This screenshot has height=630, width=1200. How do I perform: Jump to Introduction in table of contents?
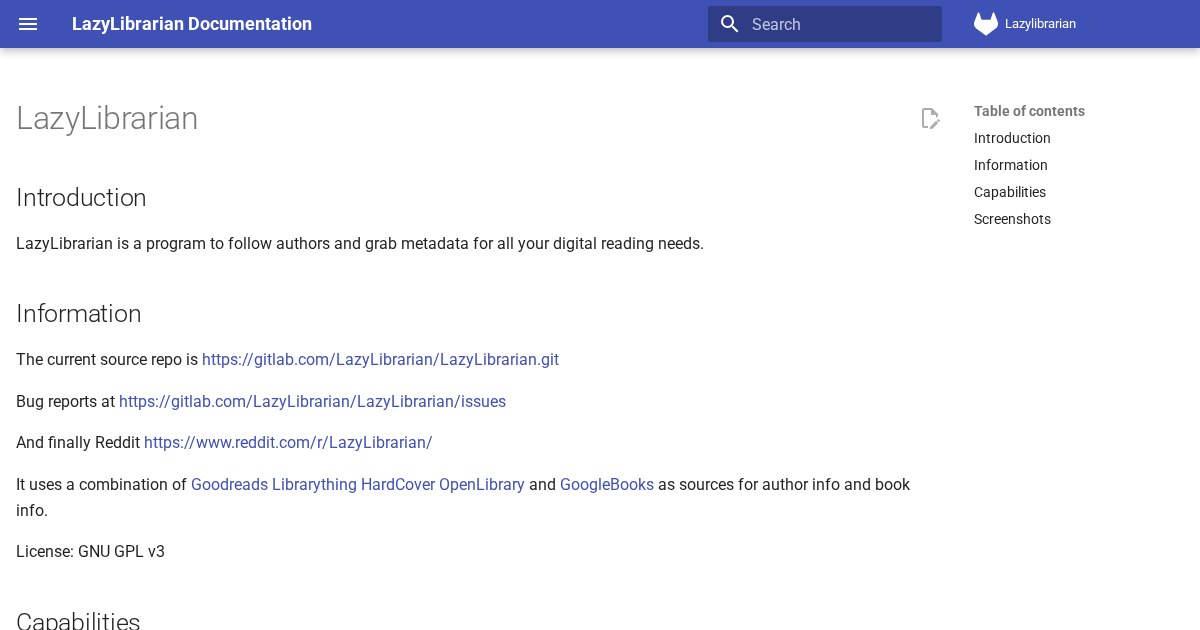(1012, 138)
